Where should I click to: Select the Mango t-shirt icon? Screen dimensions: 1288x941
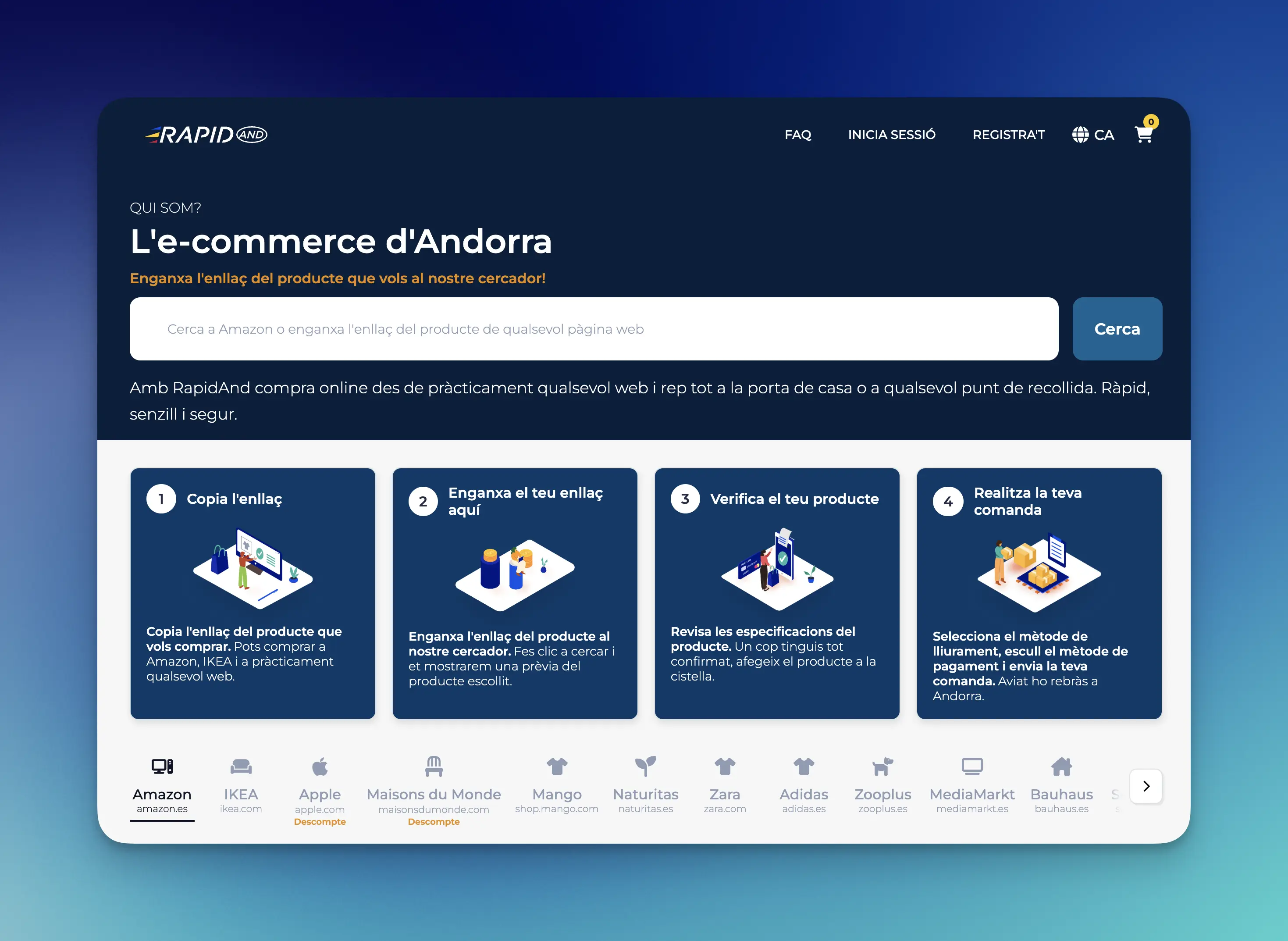(x=557, y=766)
